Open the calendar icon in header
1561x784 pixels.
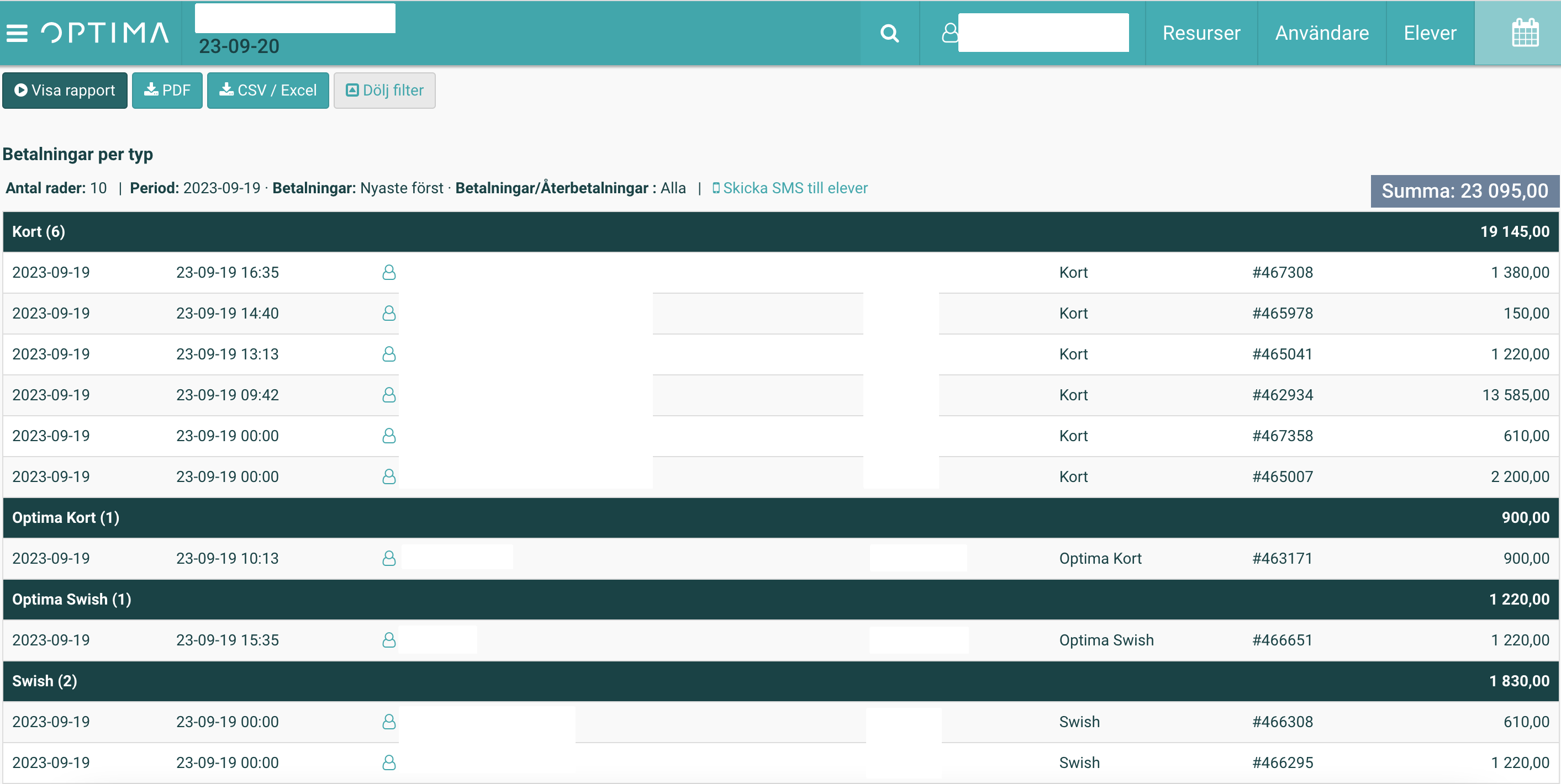click(1525, 33)
